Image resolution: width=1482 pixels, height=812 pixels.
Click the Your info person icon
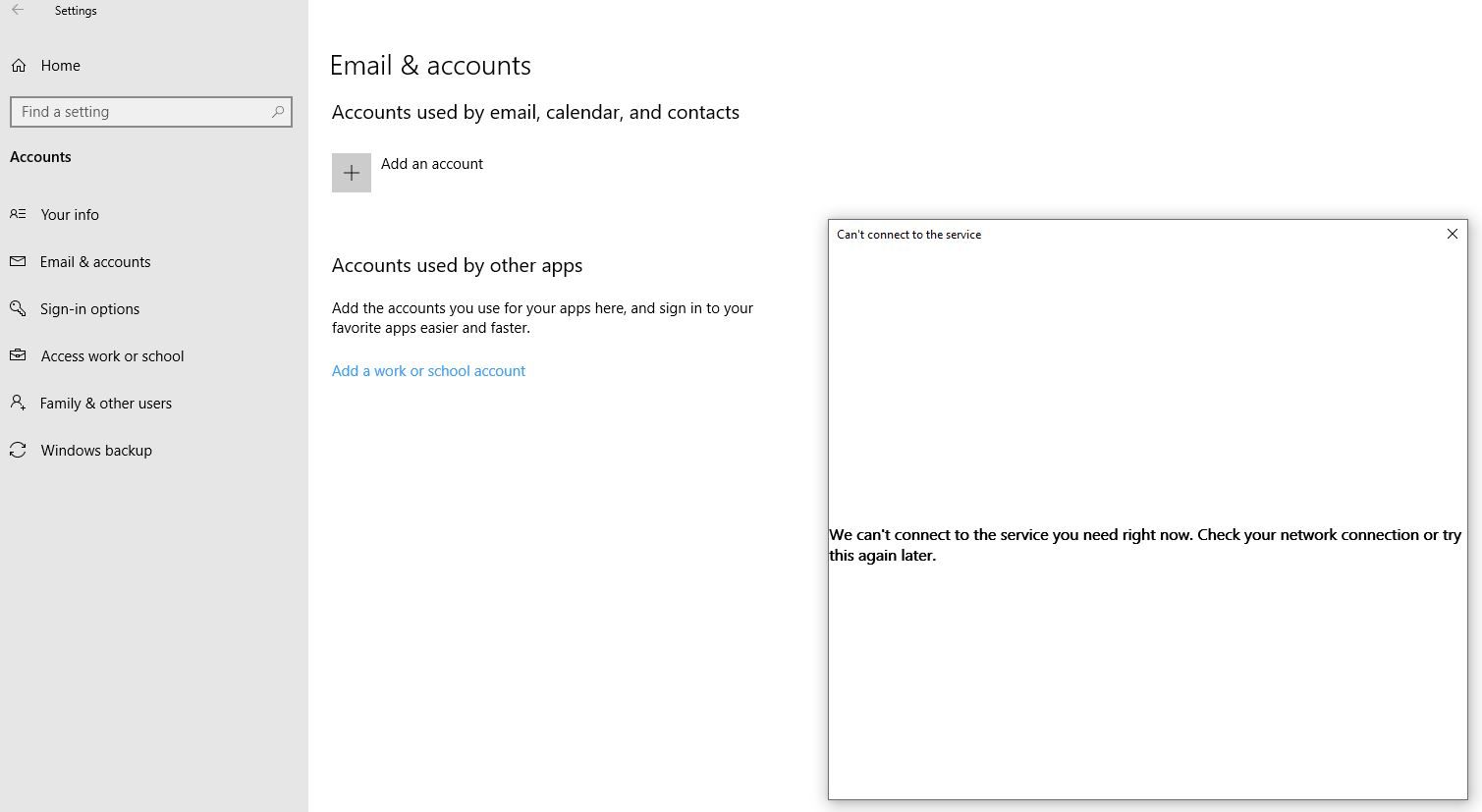point(18,214)
